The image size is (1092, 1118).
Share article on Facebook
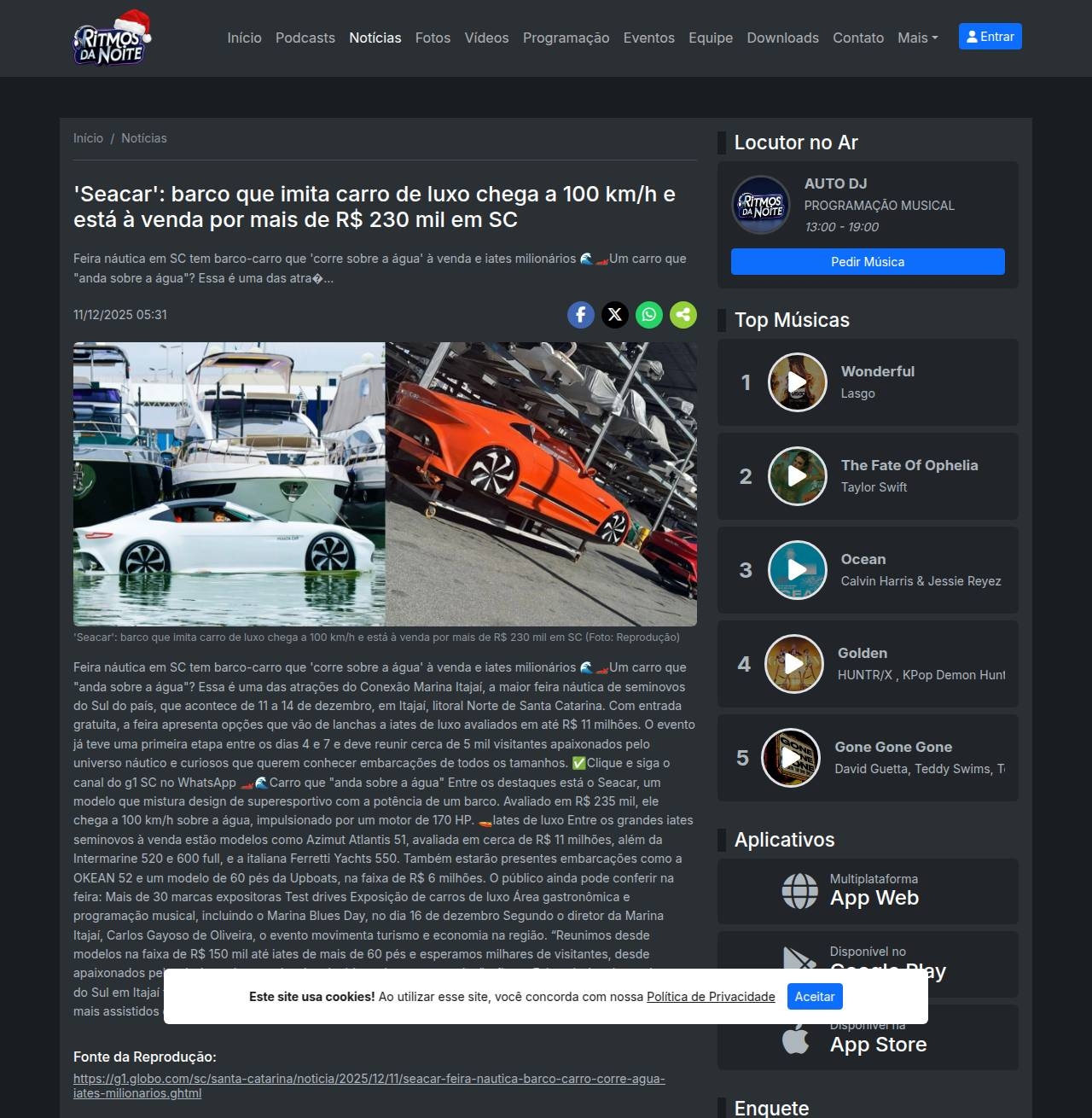pos(581,315)
